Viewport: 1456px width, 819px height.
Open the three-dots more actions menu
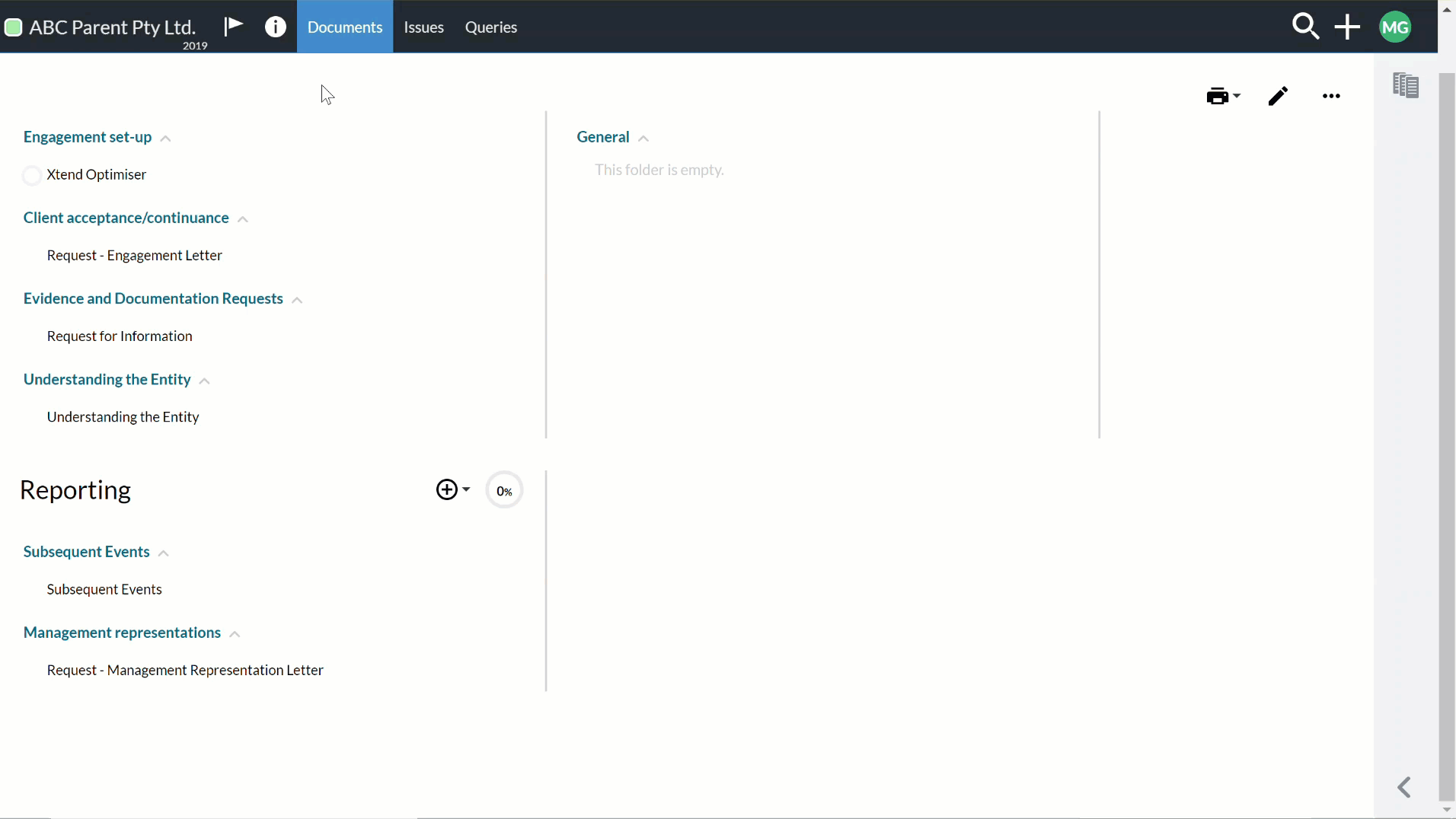pyautogui.click(x=1331, y=96)
